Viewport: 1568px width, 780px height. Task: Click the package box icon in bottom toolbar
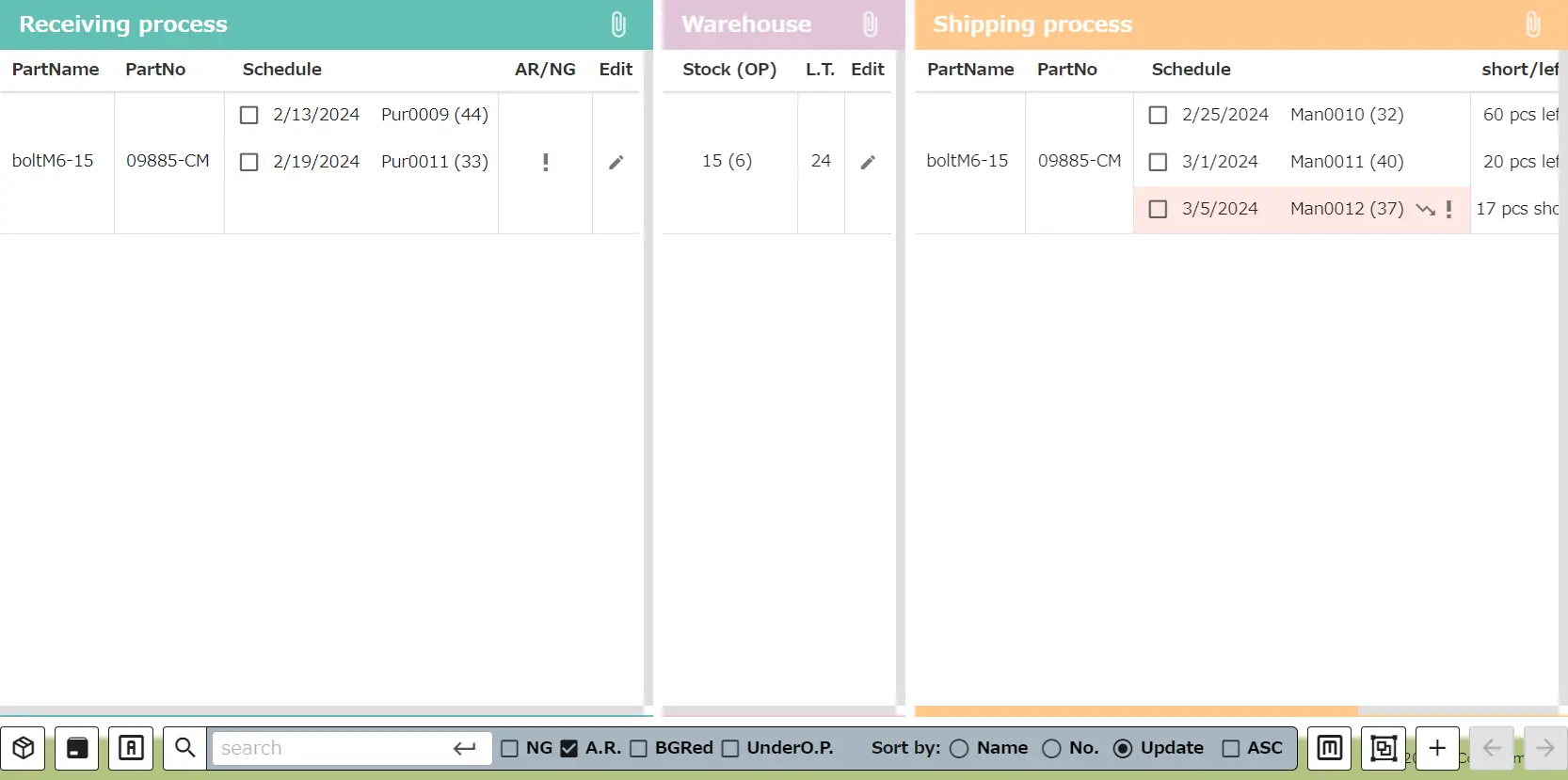click(24, 748)
